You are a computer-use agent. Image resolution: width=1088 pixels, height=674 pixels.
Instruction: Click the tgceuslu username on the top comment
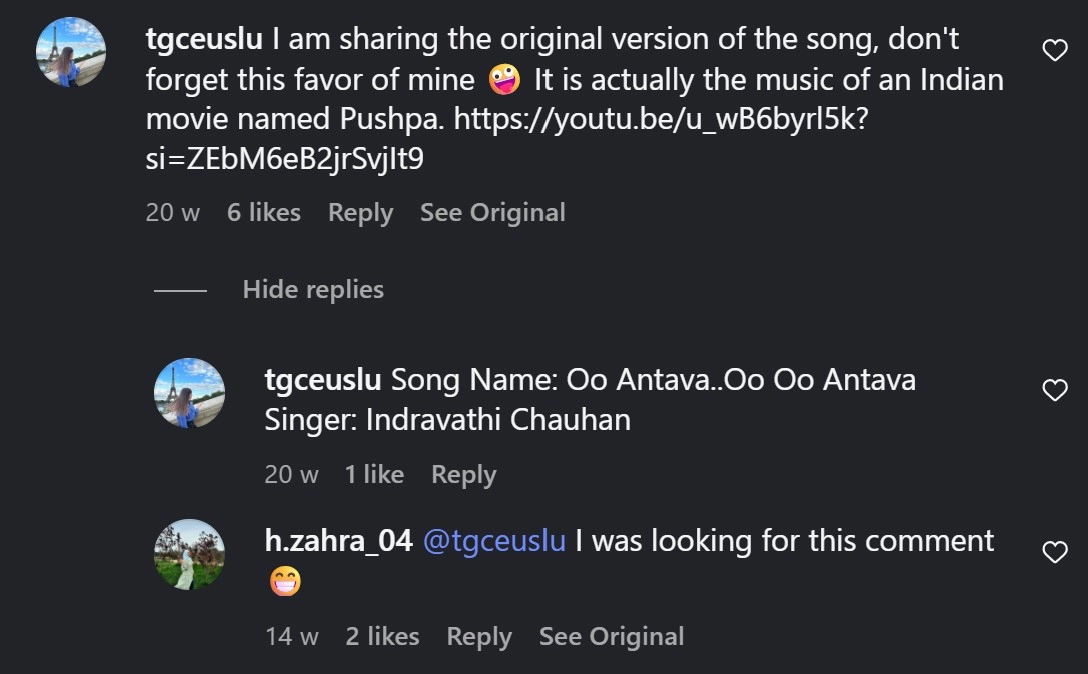pos(204,40)
